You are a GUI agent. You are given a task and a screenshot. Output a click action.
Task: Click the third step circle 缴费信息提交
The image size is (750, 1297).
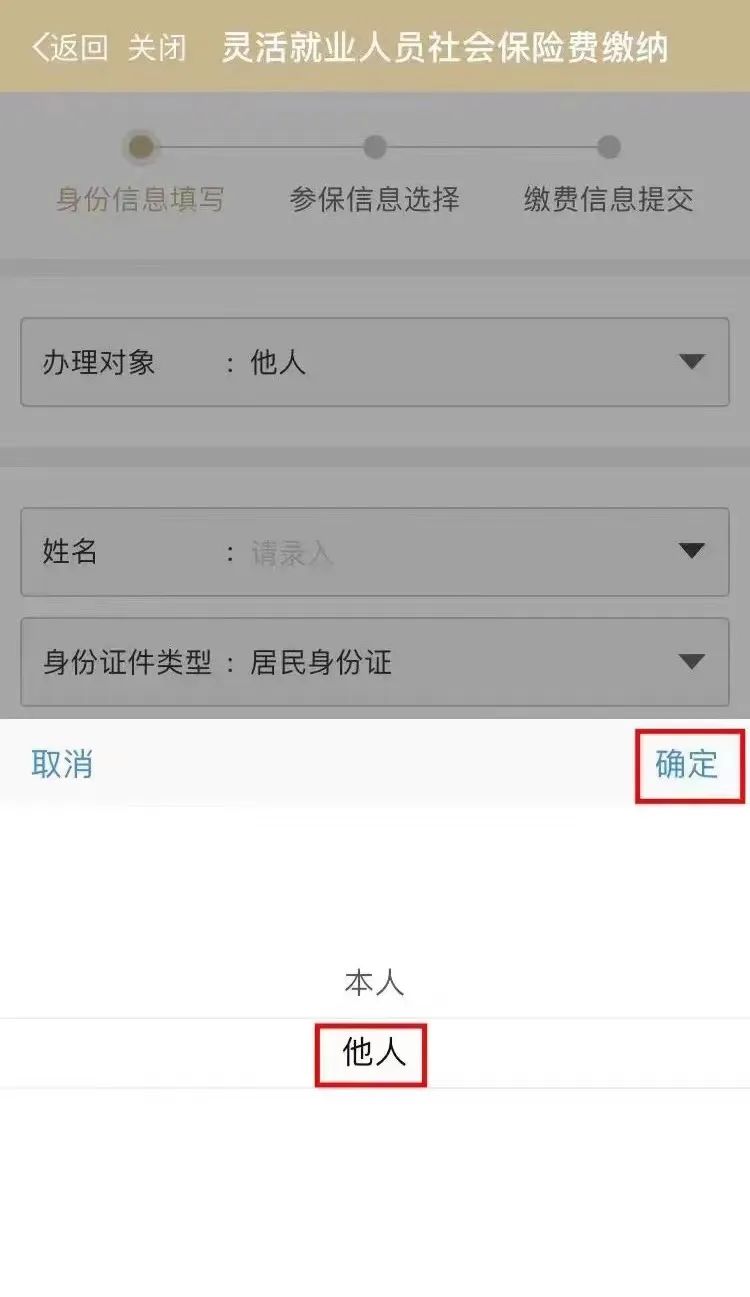[x=609, y=148]
